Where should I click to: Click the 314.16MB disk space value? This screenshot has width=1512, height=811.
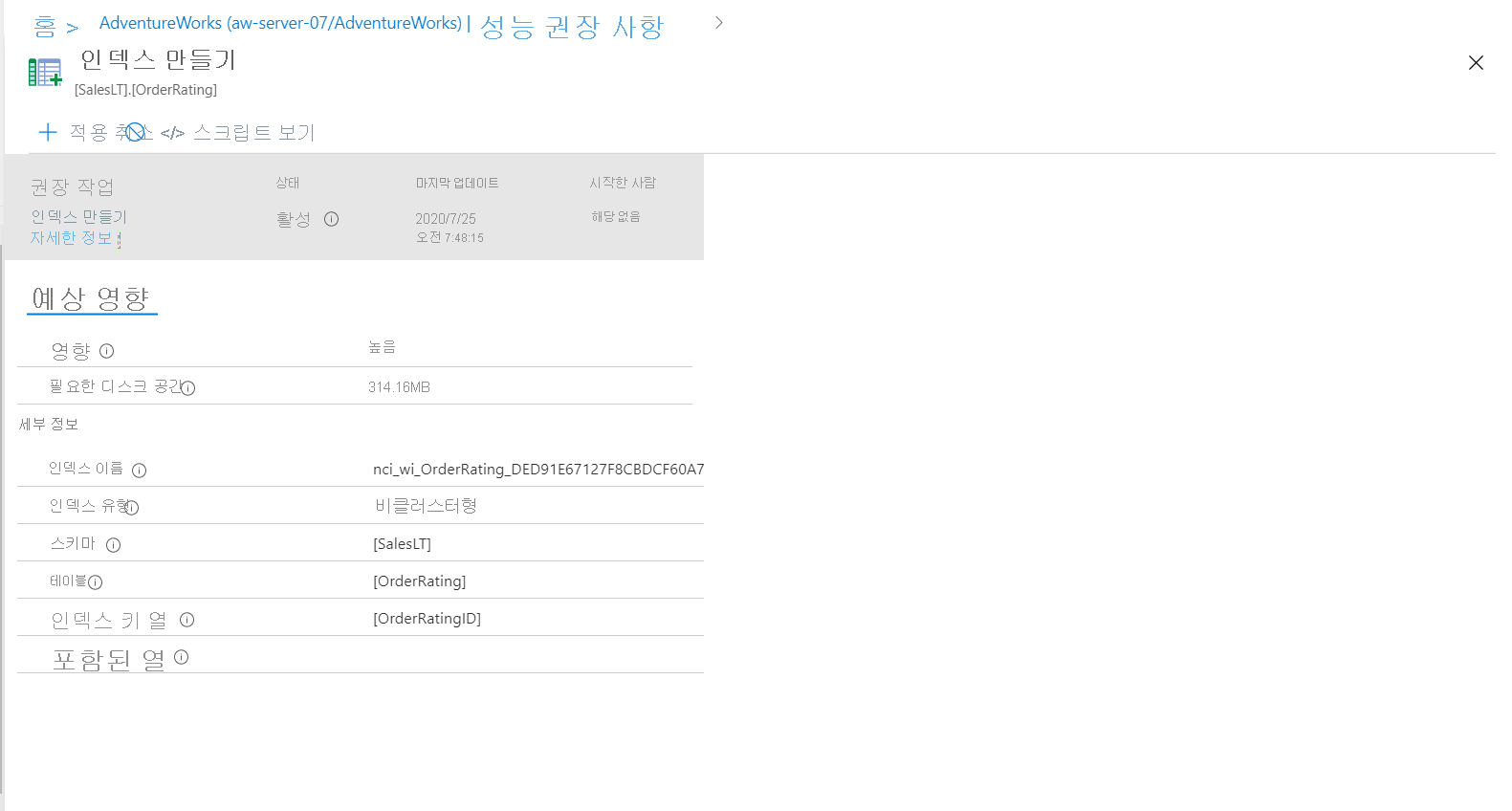coord(399,387)
